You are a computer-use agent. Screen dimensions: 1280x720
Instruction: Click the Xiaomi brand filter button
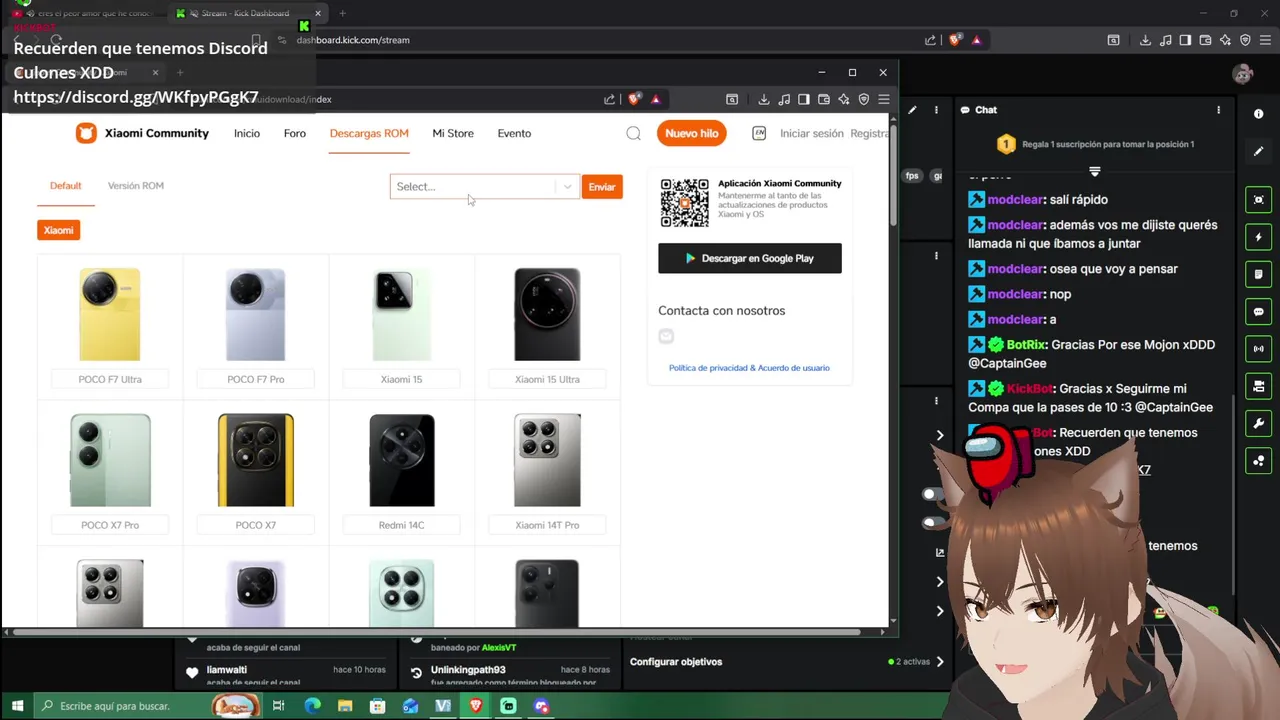(58, 230)
